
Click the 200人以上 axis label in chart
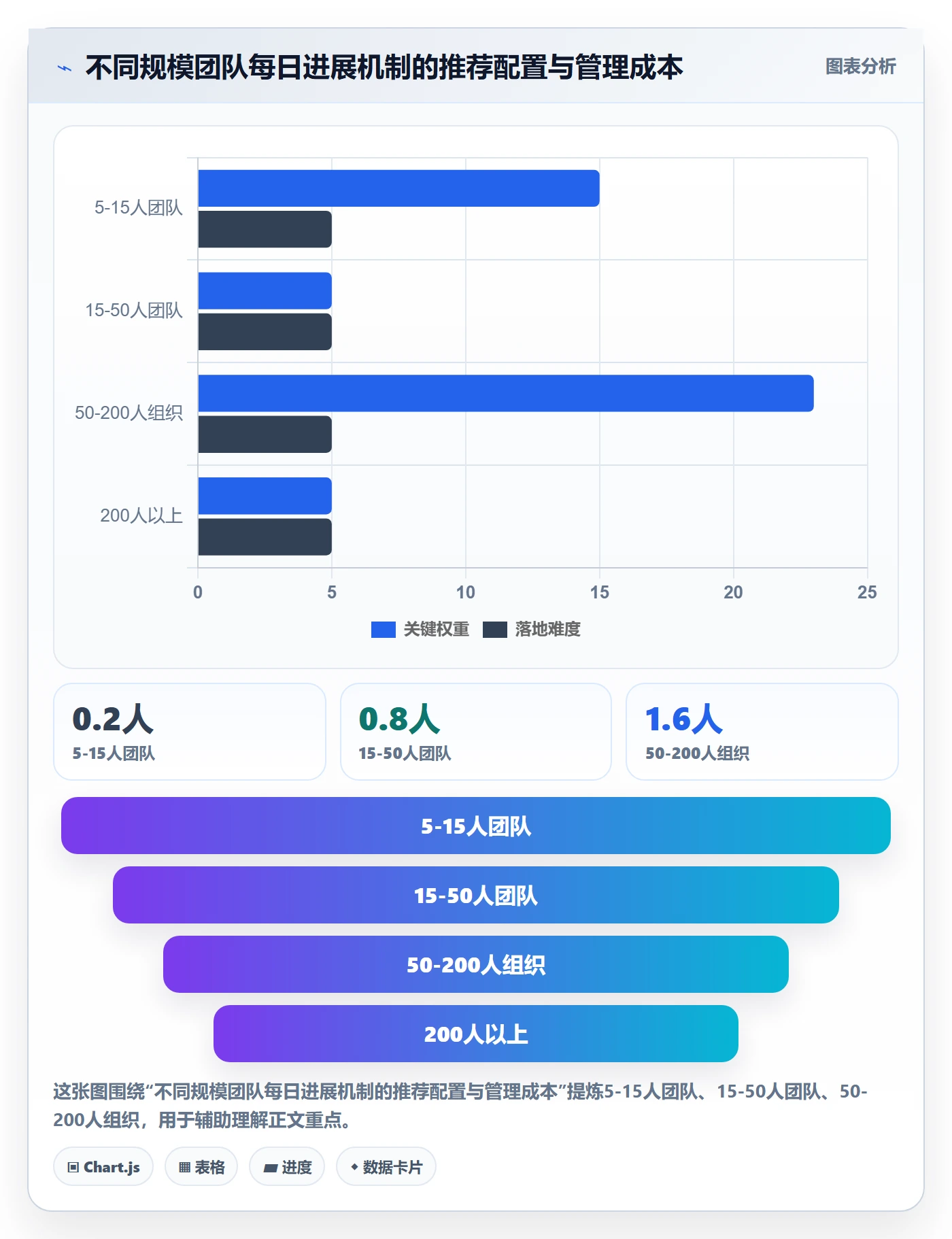141,516
